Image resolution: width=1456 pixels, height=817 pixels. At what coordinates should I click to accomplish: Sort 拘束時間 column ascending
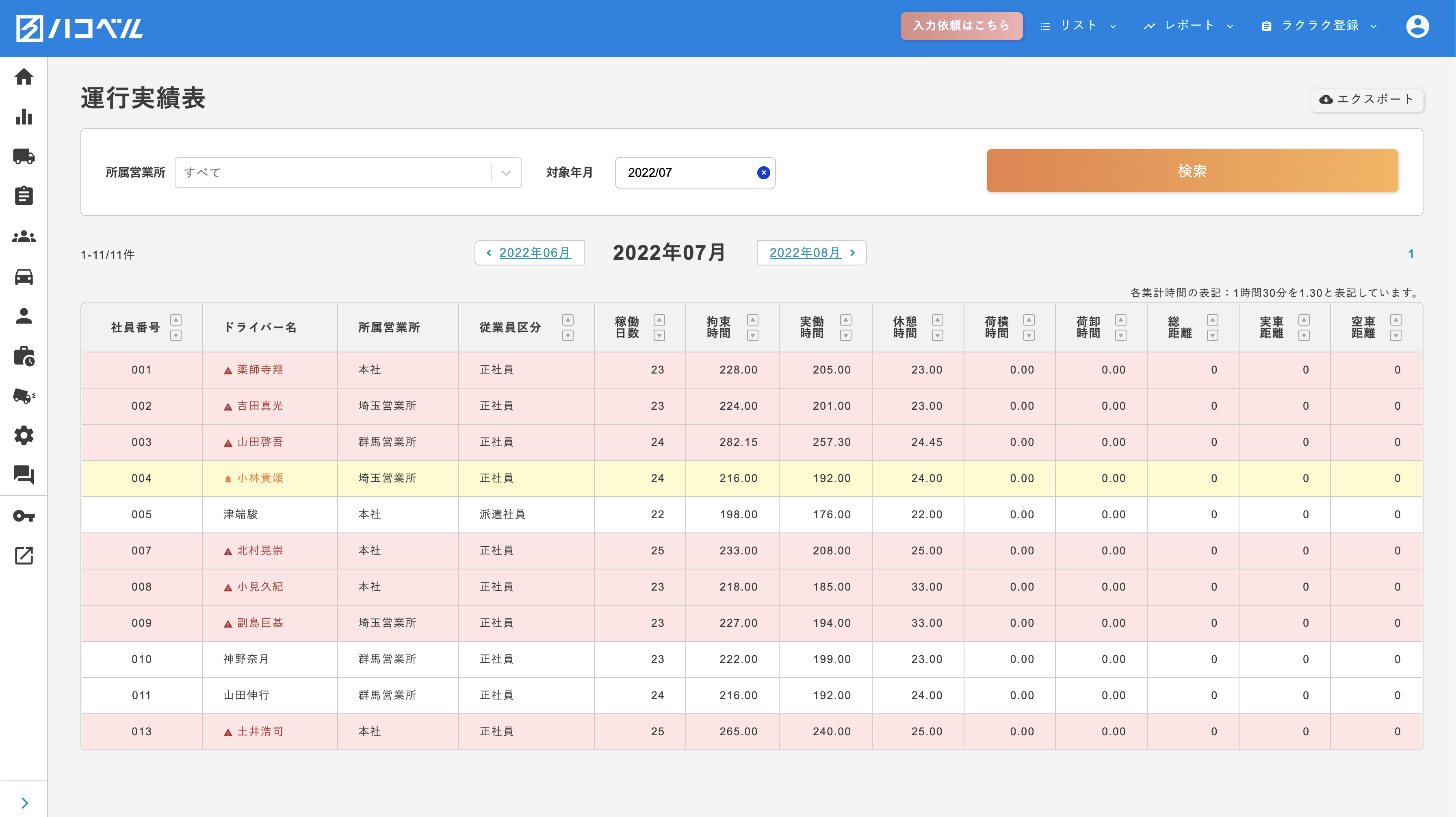pyautogui.click(x=752, y=319)
